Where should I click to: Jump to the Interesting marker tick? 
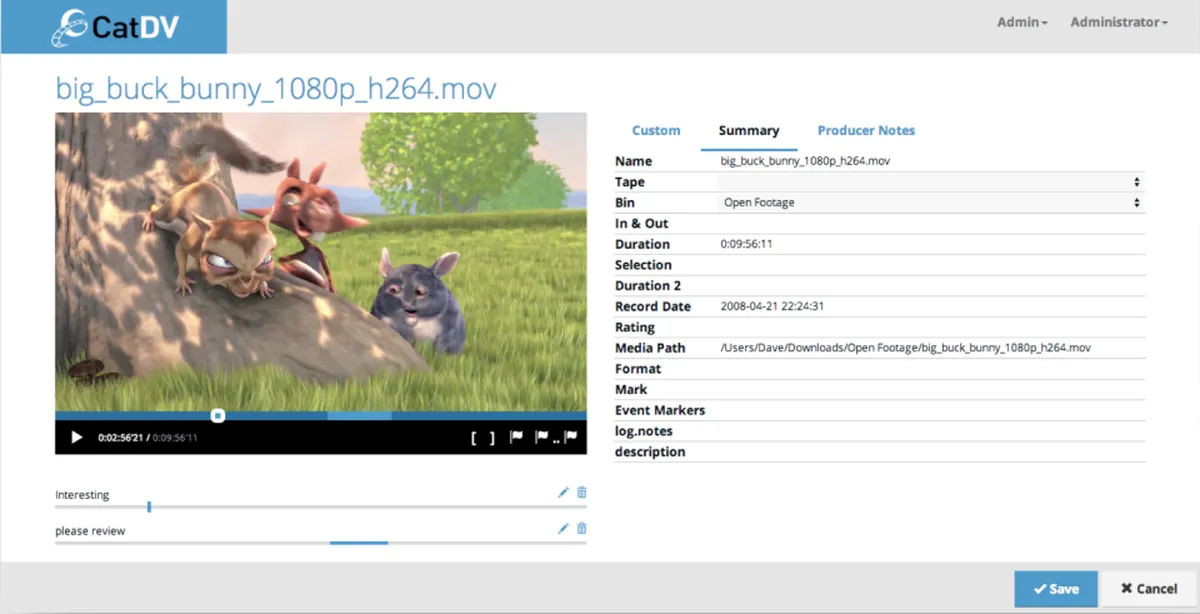[x=149, y=507]
